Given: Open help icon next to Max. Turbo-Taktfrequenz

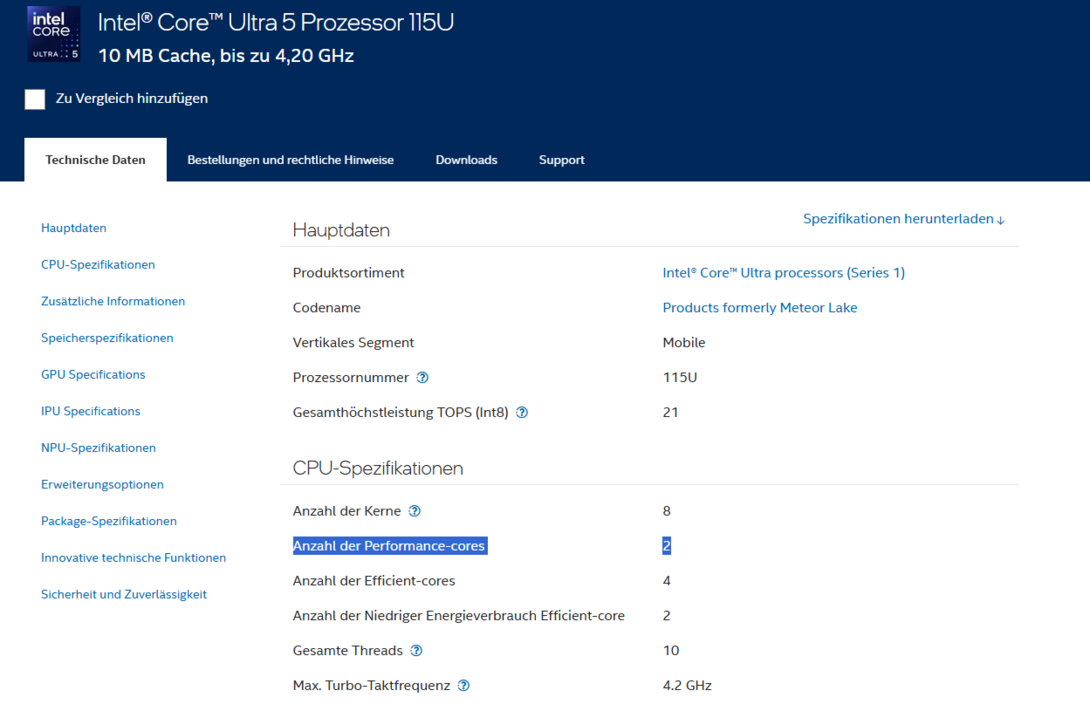Looking at the screenshot, I should tap(464, 685).
